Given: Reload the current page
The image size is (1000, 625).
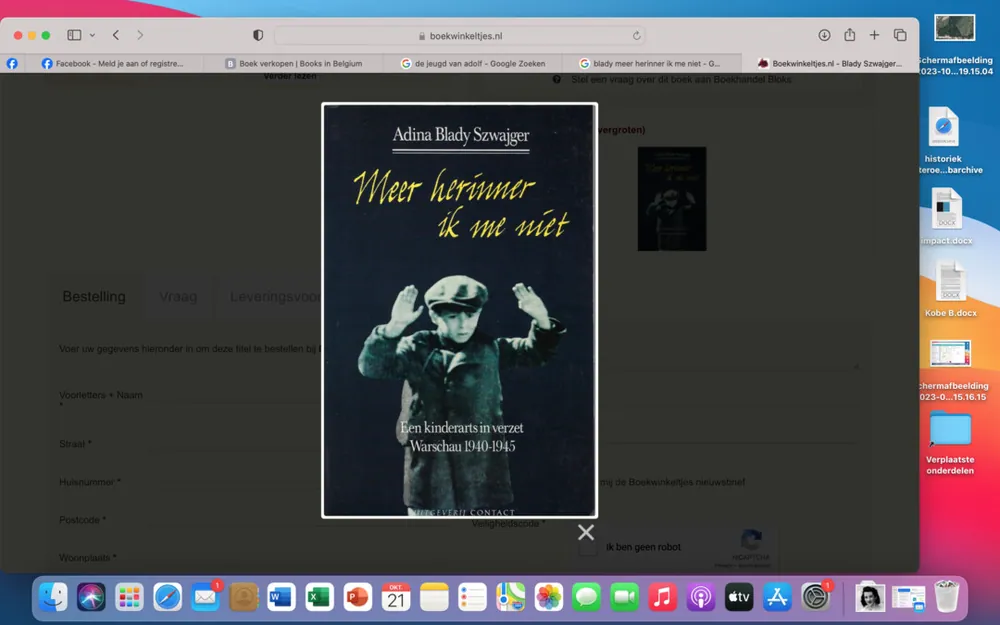Looking at the screenshot, I should click(x=636, y=36).
